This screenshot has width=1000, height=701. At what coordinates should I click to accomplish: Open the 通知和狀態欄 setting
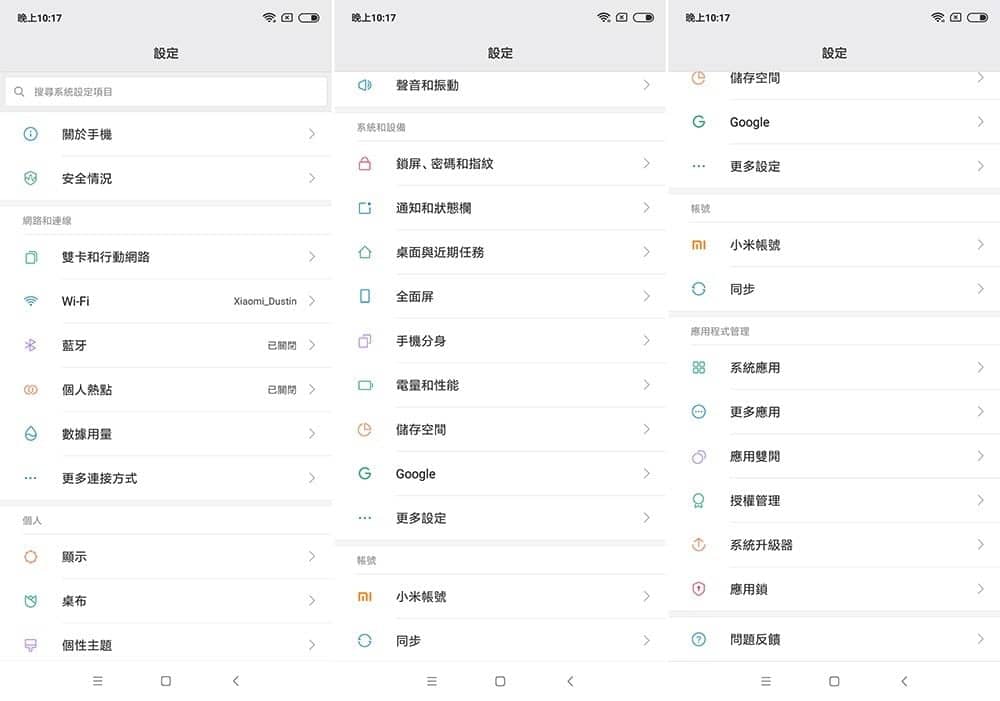(x=500, y=208)
